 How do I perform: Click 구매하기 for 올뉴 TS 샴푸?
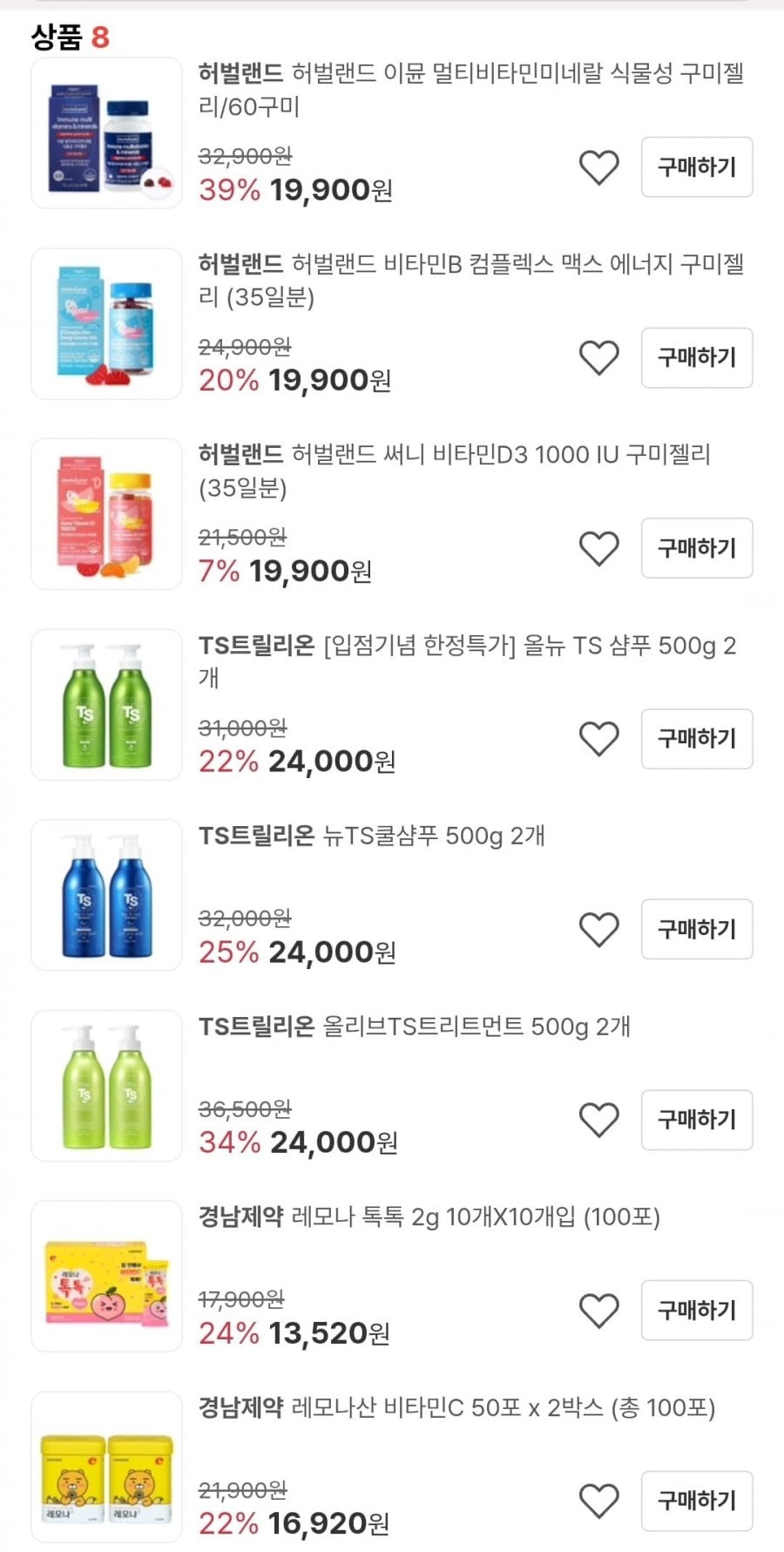[696, 739]
